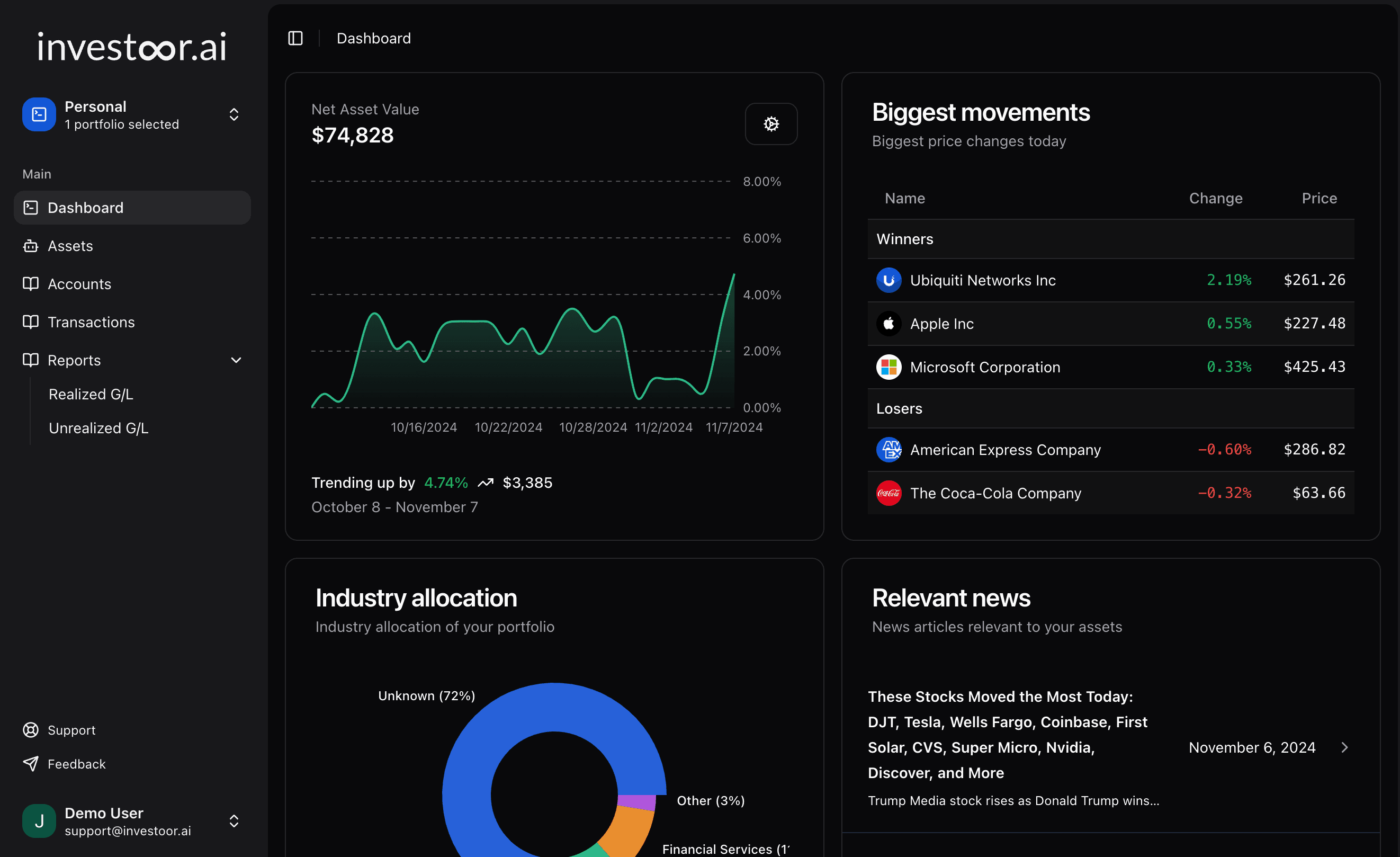Open the portfolio selector chevrons

(x=234, y=114)
